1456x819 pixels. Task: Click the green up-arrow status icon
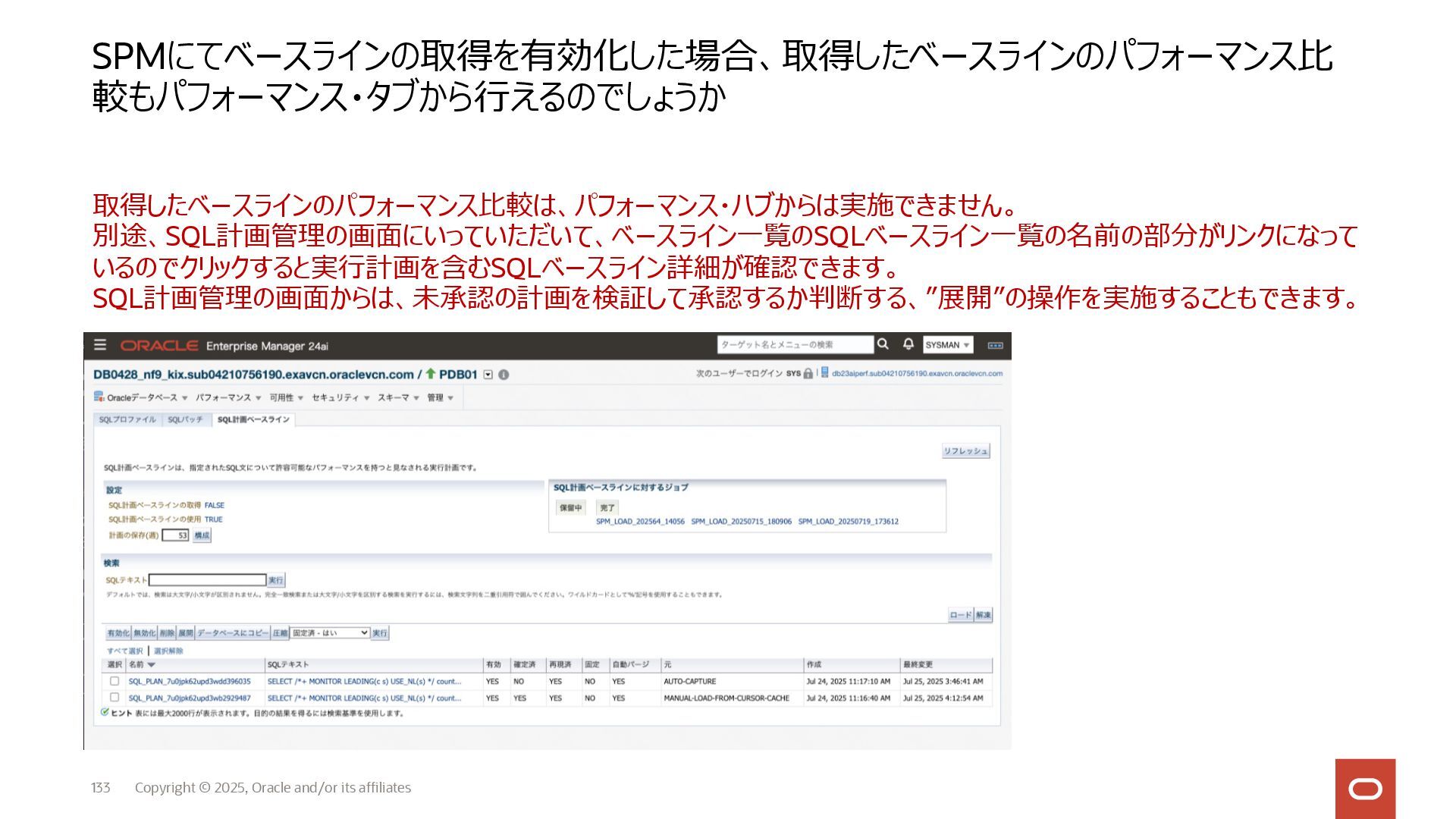tap(431, 374)
